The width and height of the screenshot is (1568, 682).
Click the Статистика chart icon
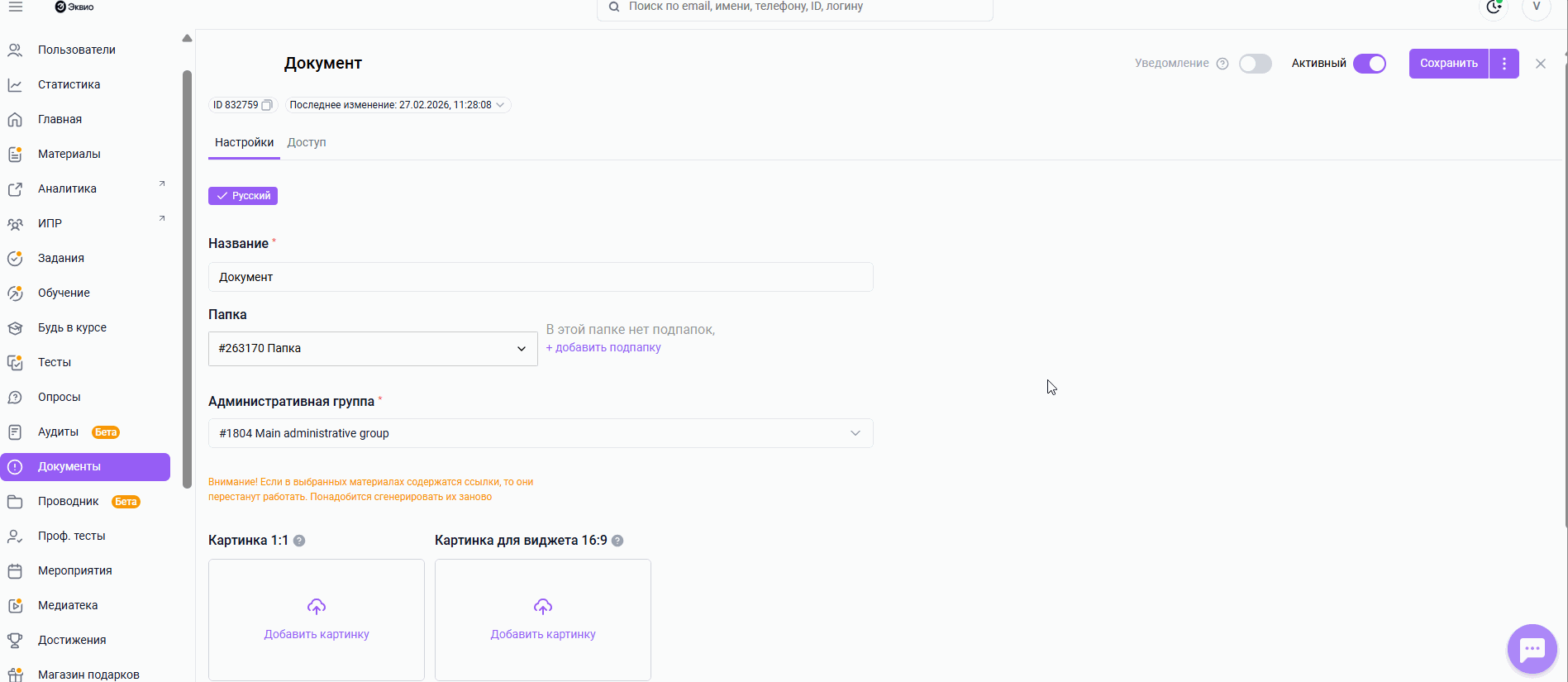(15, 84)
